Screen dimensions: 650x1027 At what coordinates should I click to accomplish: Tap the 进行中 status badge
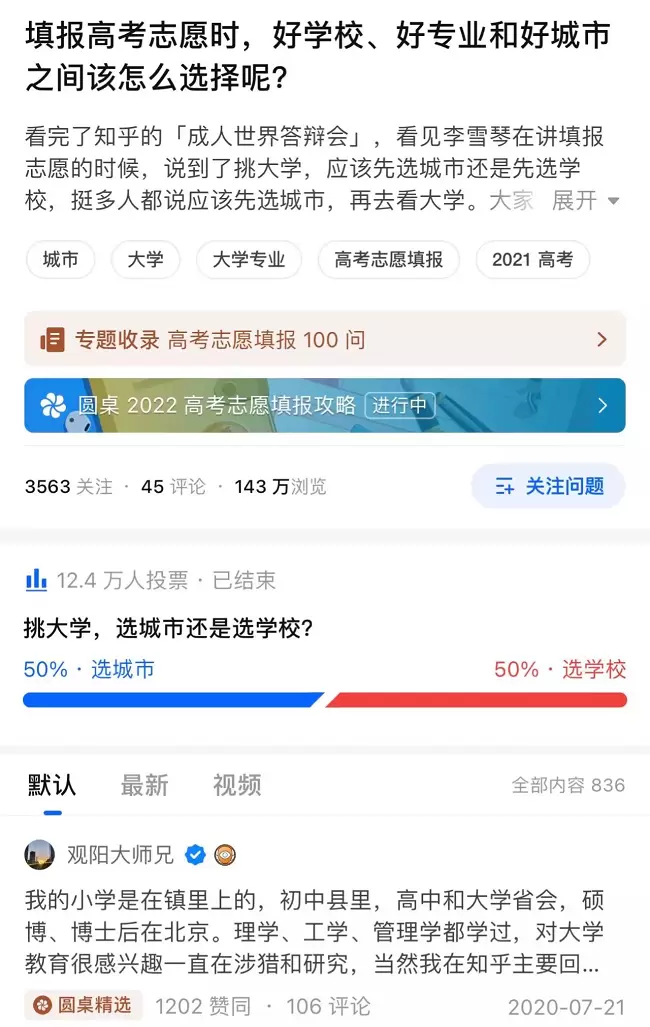399,405
